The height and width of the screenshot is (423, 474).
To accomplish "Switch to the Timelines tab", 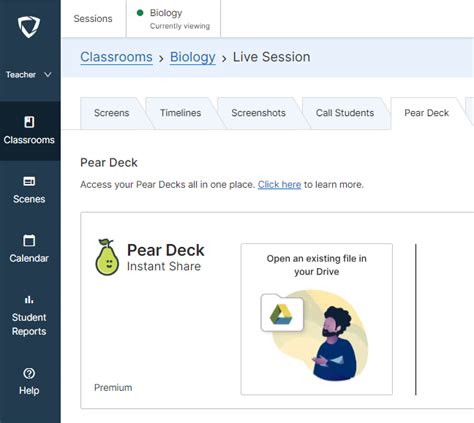I will click(x=180, y=113).
